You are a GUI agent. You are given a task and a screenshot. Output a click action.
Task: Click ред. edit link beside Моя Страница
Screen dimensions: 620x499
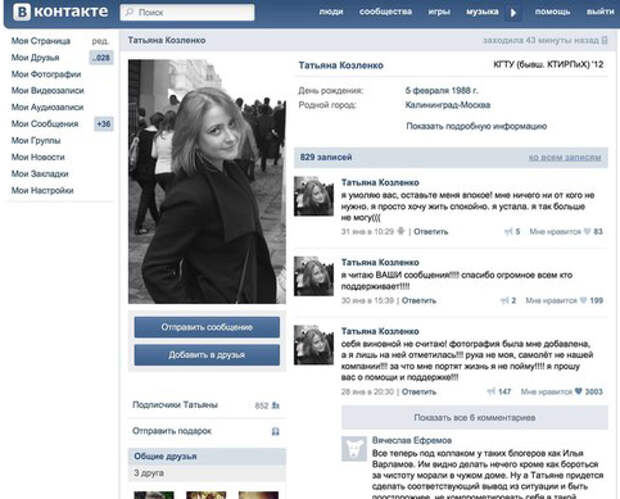100,41
